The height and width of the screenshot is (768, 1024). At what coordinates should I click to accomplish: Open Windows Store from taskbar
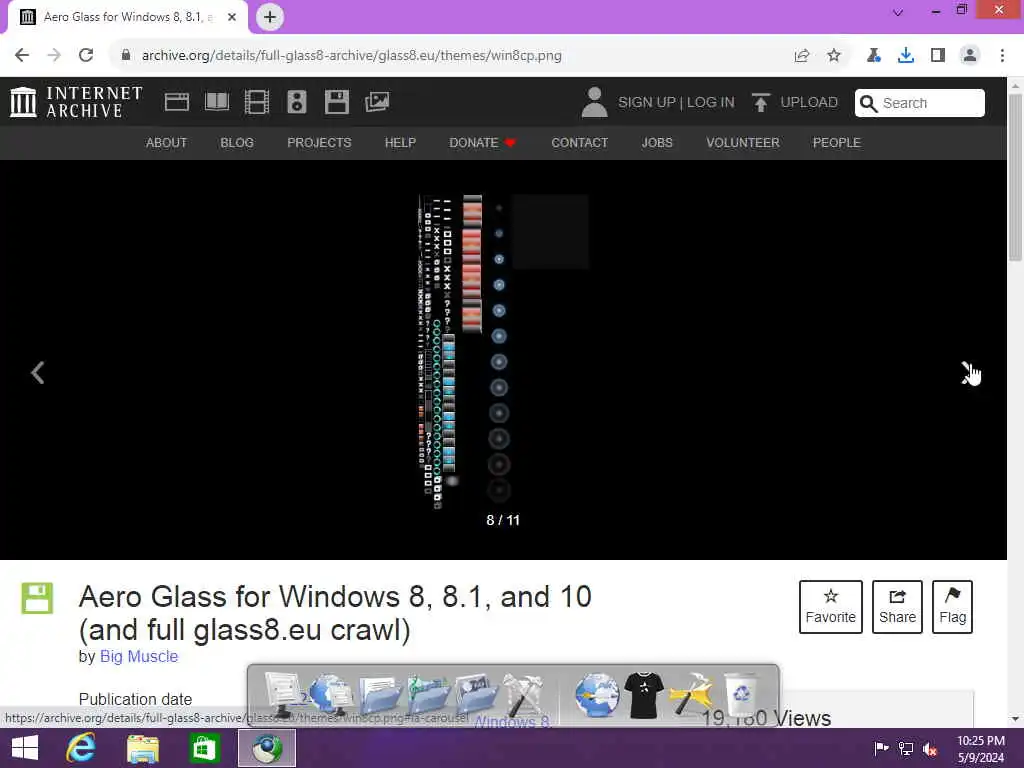(x=204, y=748)
